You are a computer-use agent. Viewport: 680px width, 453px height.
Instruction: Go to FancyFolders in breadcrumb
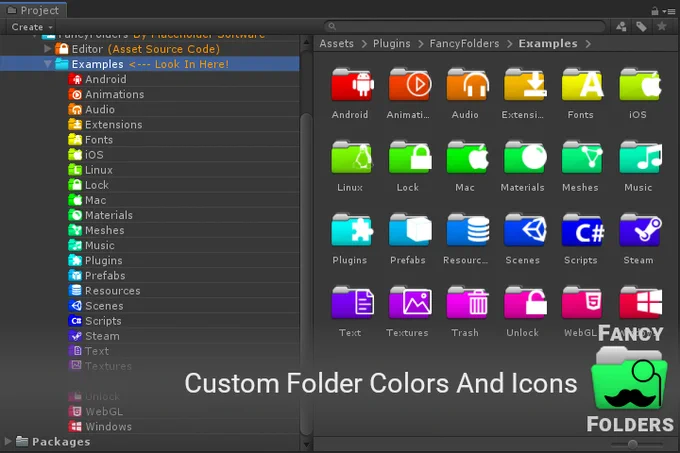click(464, 43)
